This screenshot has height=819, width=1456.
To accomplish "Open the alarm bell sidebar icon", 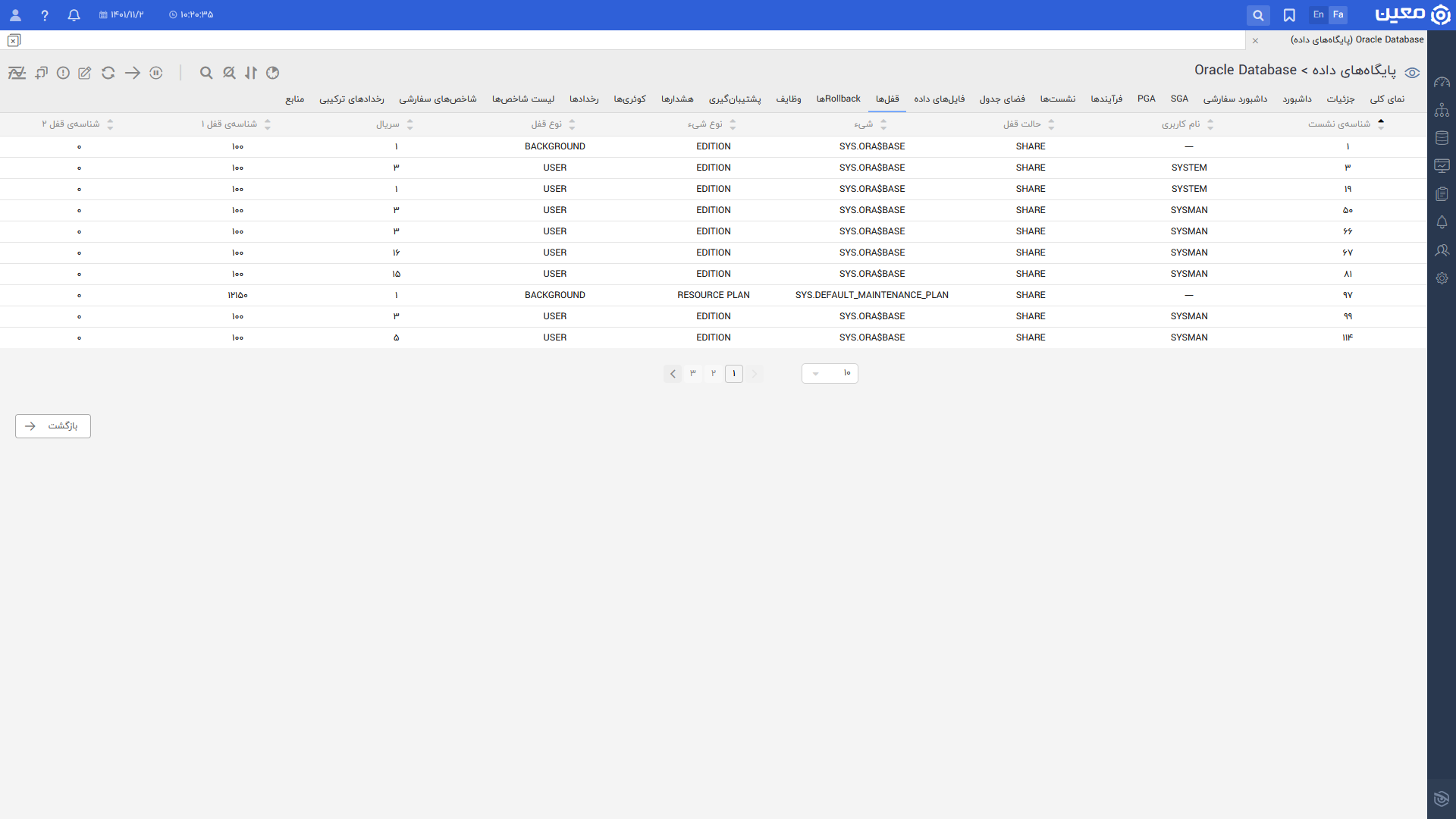I will point(1442,222).
